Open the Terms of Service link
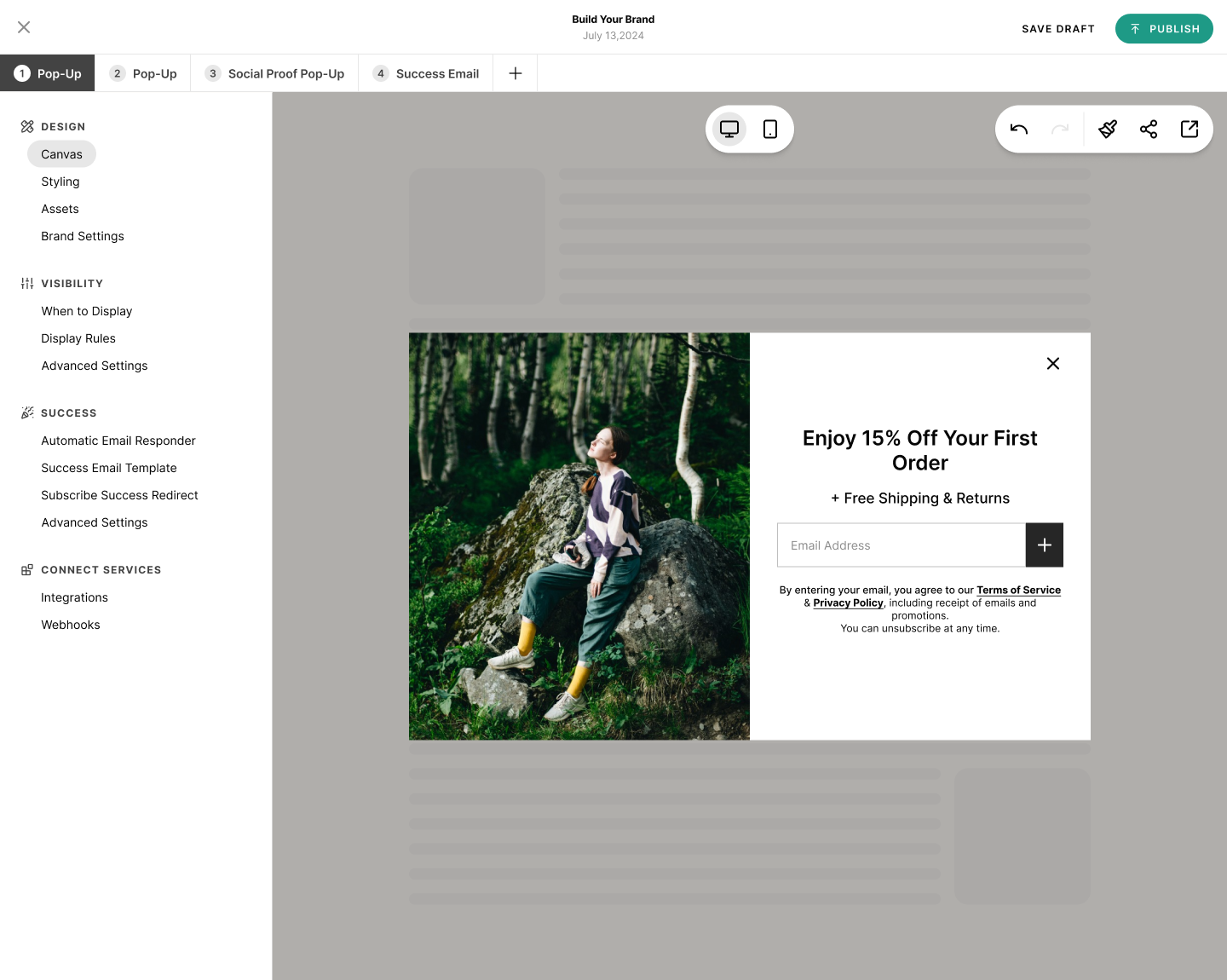This screenshot has height=980, width=1227. [x=1018, y=590]
